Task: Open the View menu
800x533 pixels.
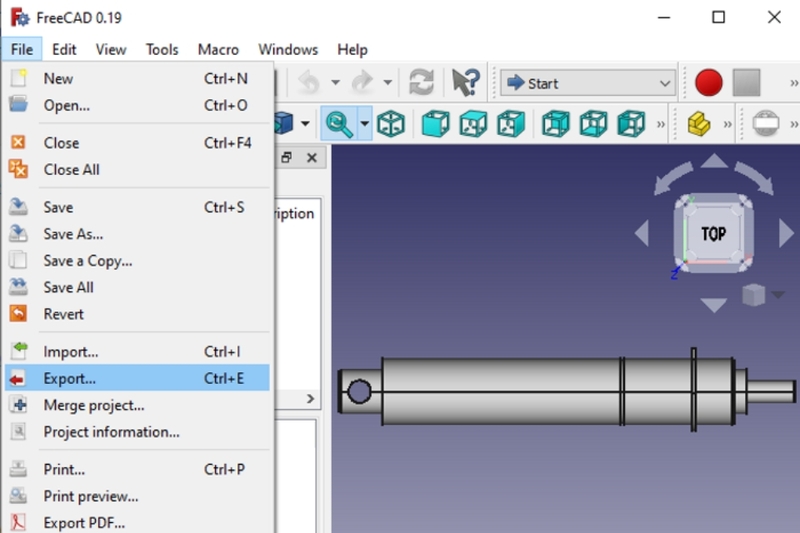Action: pos(111,49)
